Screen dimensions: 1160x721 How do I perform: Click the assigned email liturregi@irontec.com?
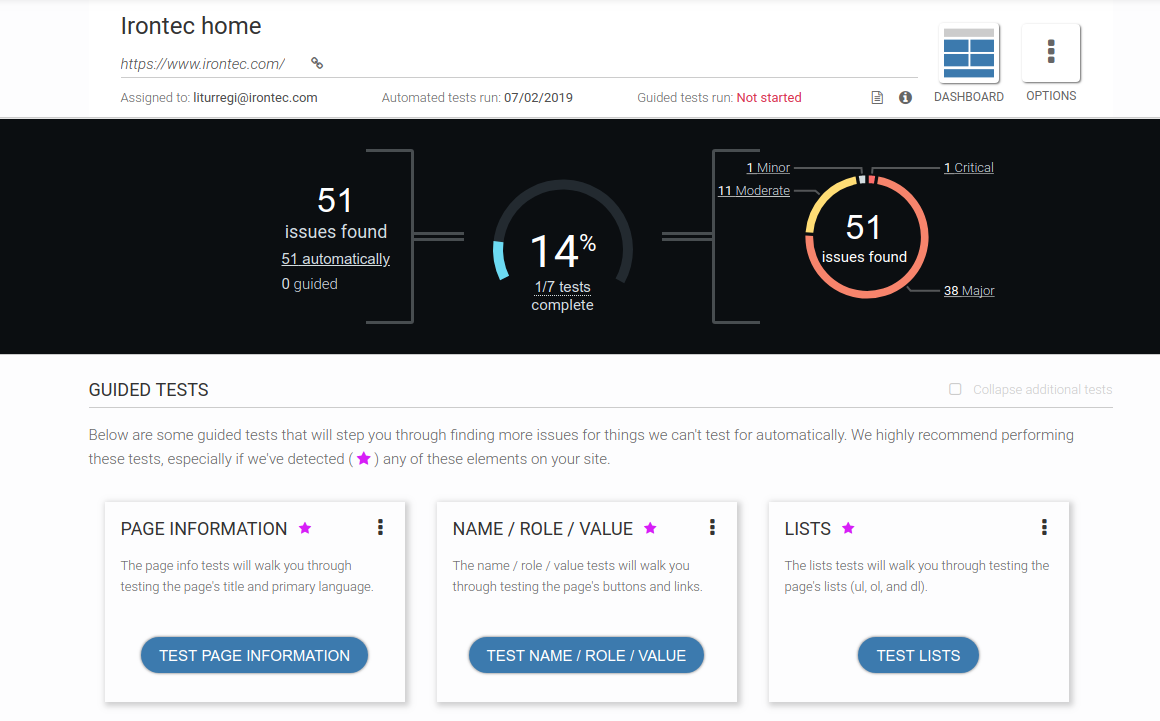(255, 98)
